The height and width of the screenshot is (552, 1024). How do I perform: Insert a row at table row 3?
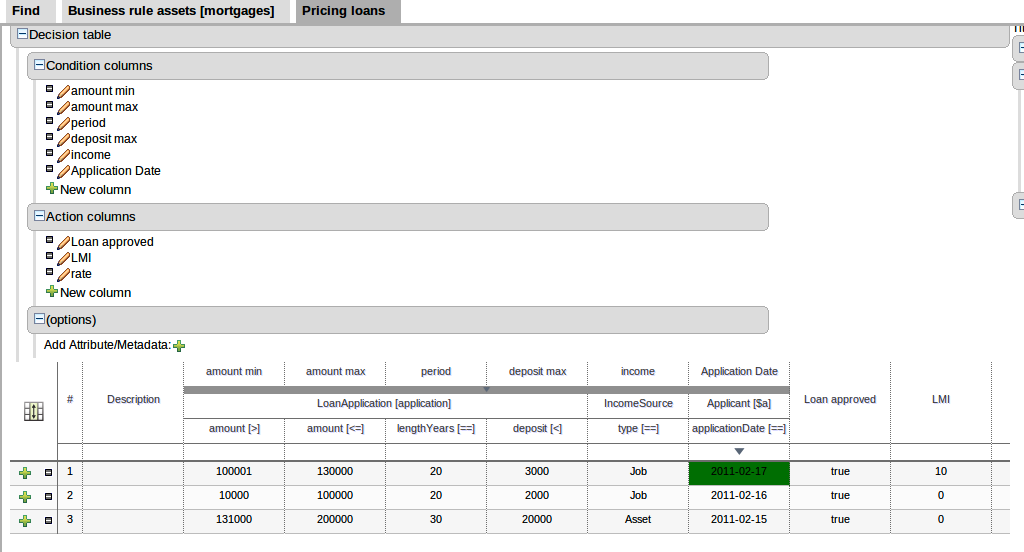tap(25, 521)
